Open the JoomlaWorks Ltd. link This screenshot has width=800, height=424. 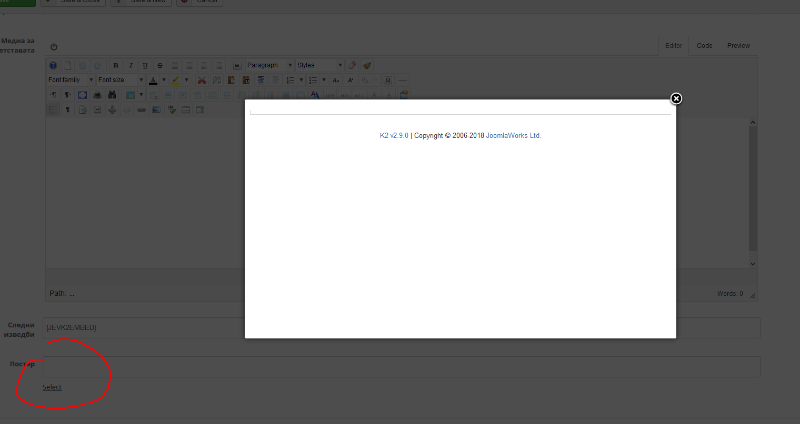513,135
